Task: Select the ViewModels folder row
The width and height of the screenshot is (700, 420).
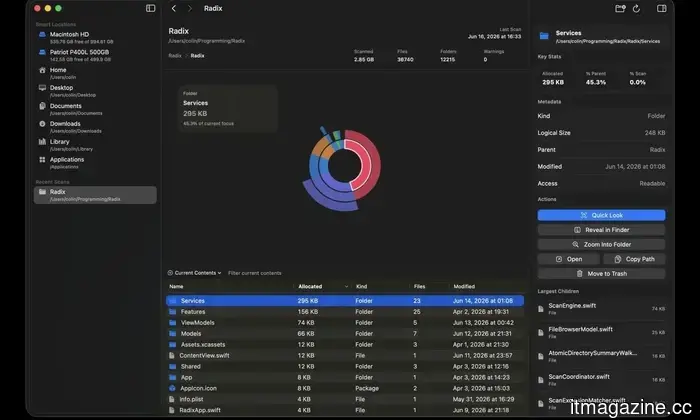Action: [345, 323]
